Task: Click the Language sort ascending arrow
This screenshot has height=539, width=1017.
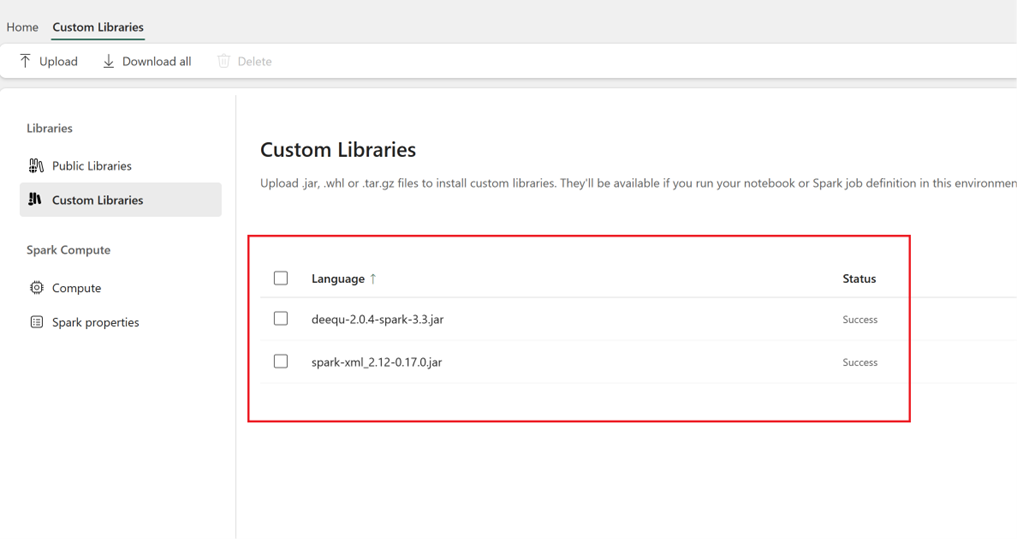Action: pos(373,279)
